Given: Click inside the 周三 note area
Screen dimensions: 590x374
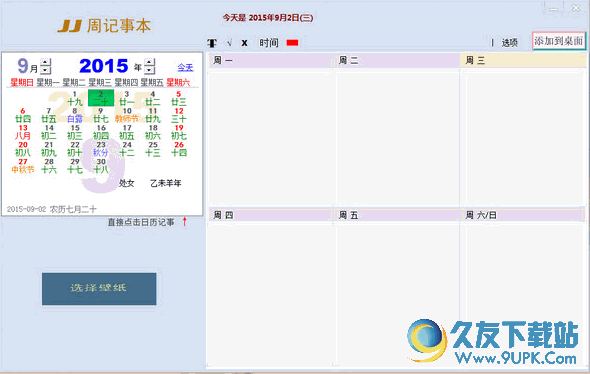Looking at the screenshot, I should [x=523, y=137].
